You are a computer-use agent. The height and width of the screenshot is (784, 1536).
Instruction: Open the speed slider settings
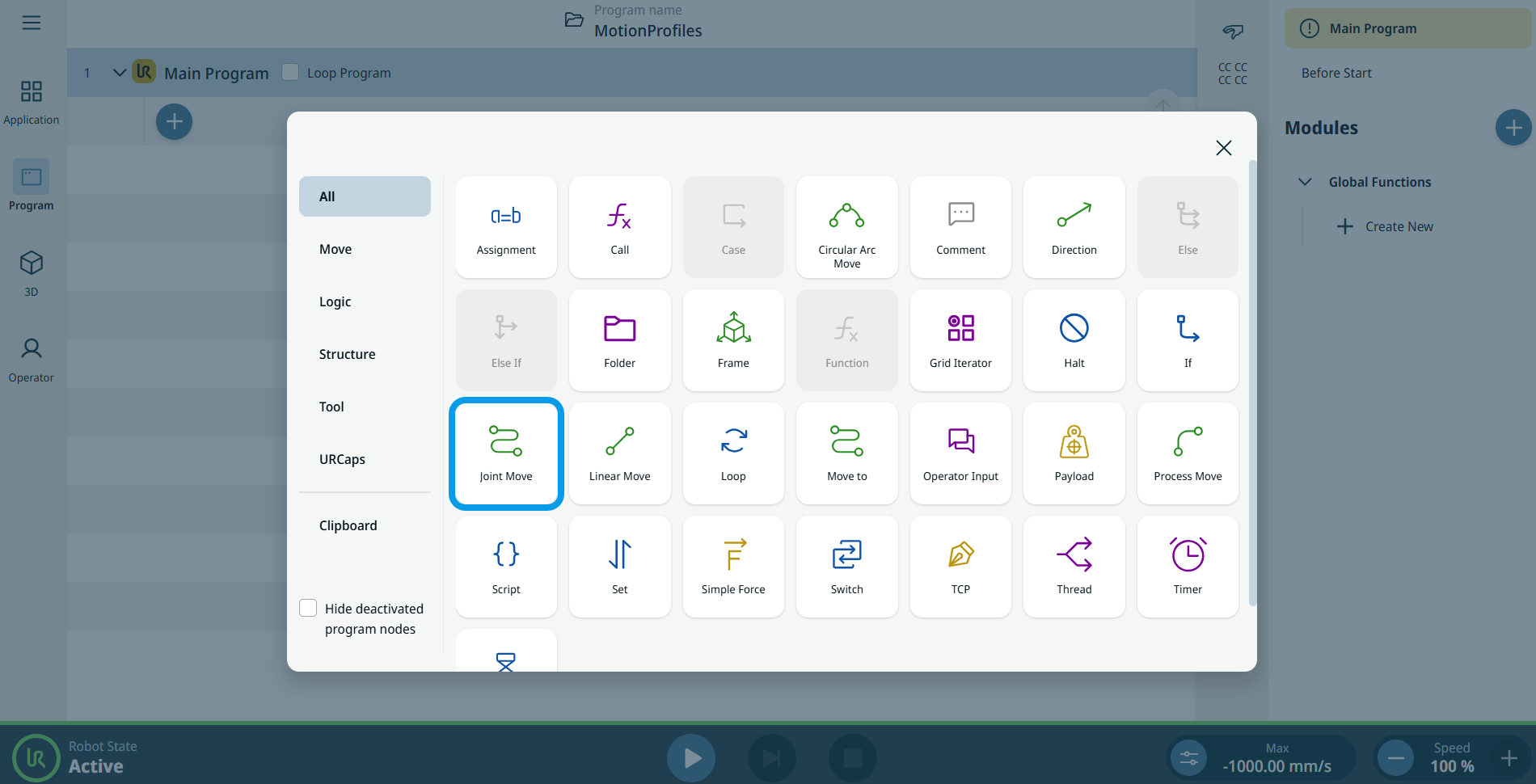click(x=1188, y=758)
